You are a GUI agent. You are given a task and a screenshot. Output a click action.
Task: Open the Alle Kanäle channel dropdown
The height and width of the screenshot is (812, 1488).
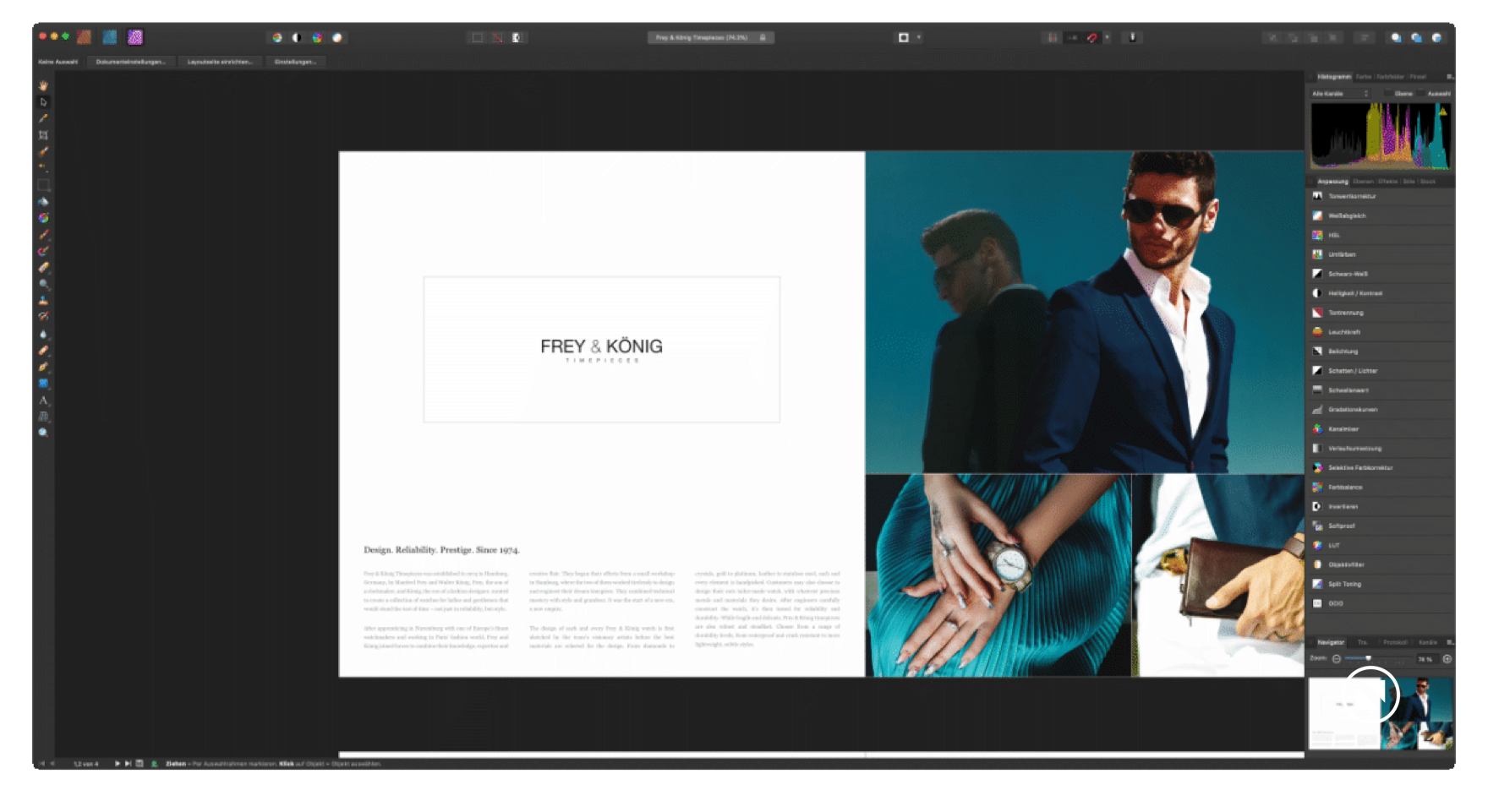coord(1340,94)
